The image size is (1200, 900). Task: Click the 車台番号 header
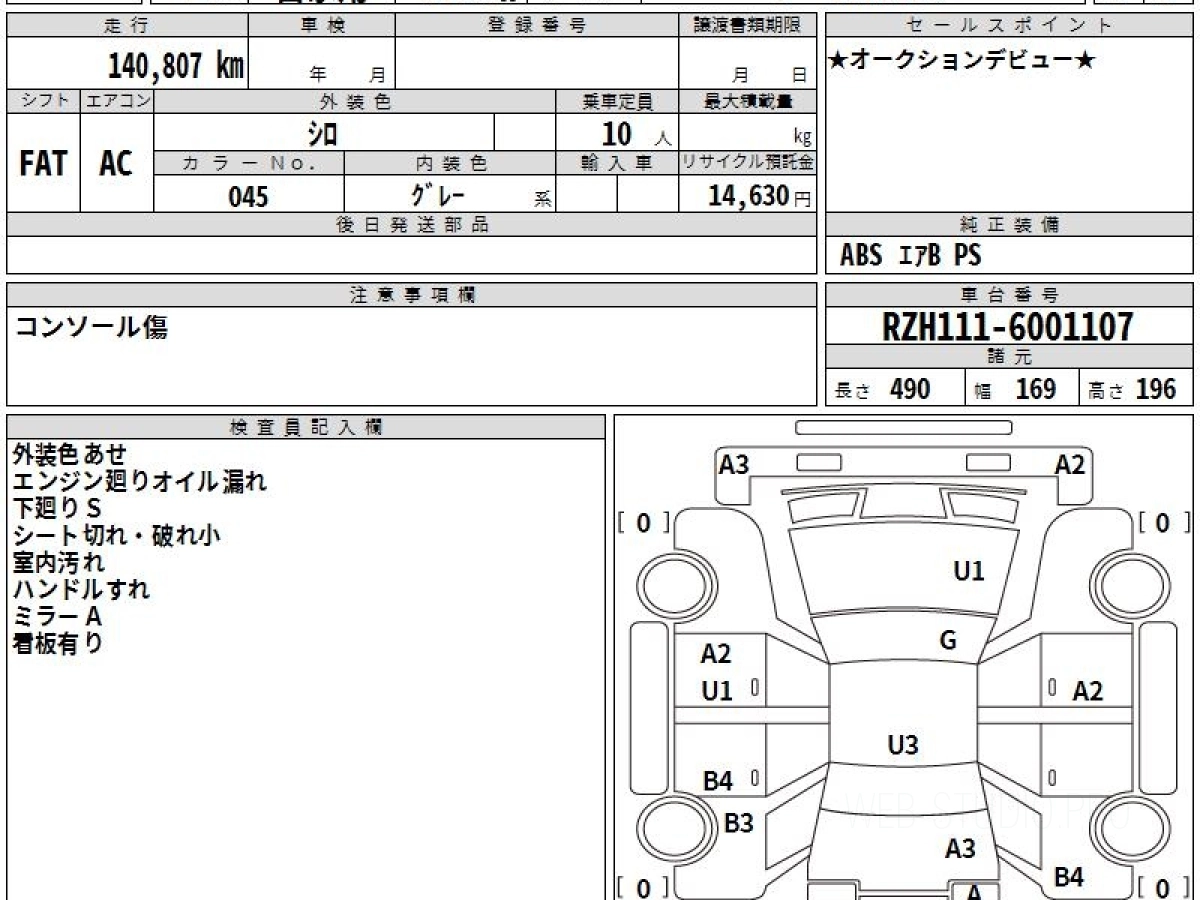[x=1009, y=295]
